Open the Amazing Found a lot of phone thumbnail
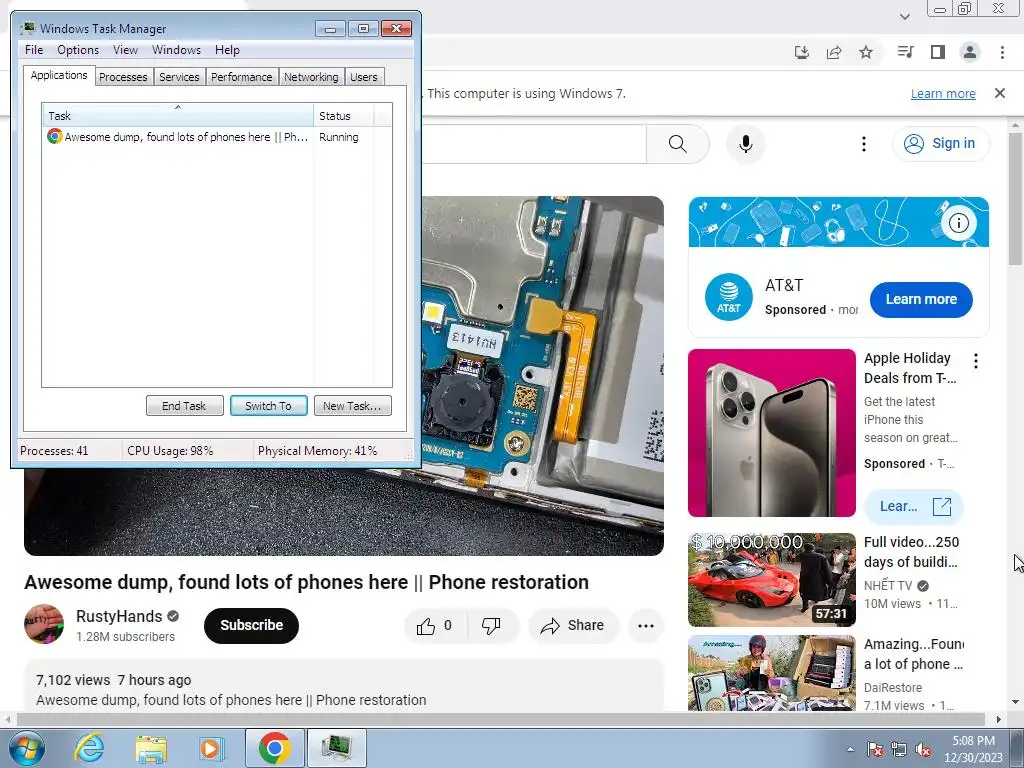 [x=771, y=673]
